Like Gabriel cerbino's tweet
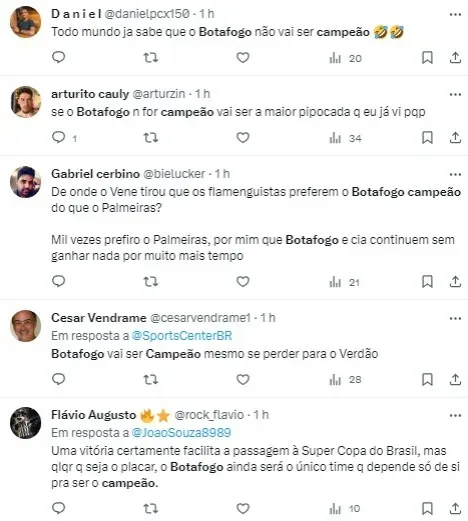Screen dimensions: 468x521 (x=243, y=282)
